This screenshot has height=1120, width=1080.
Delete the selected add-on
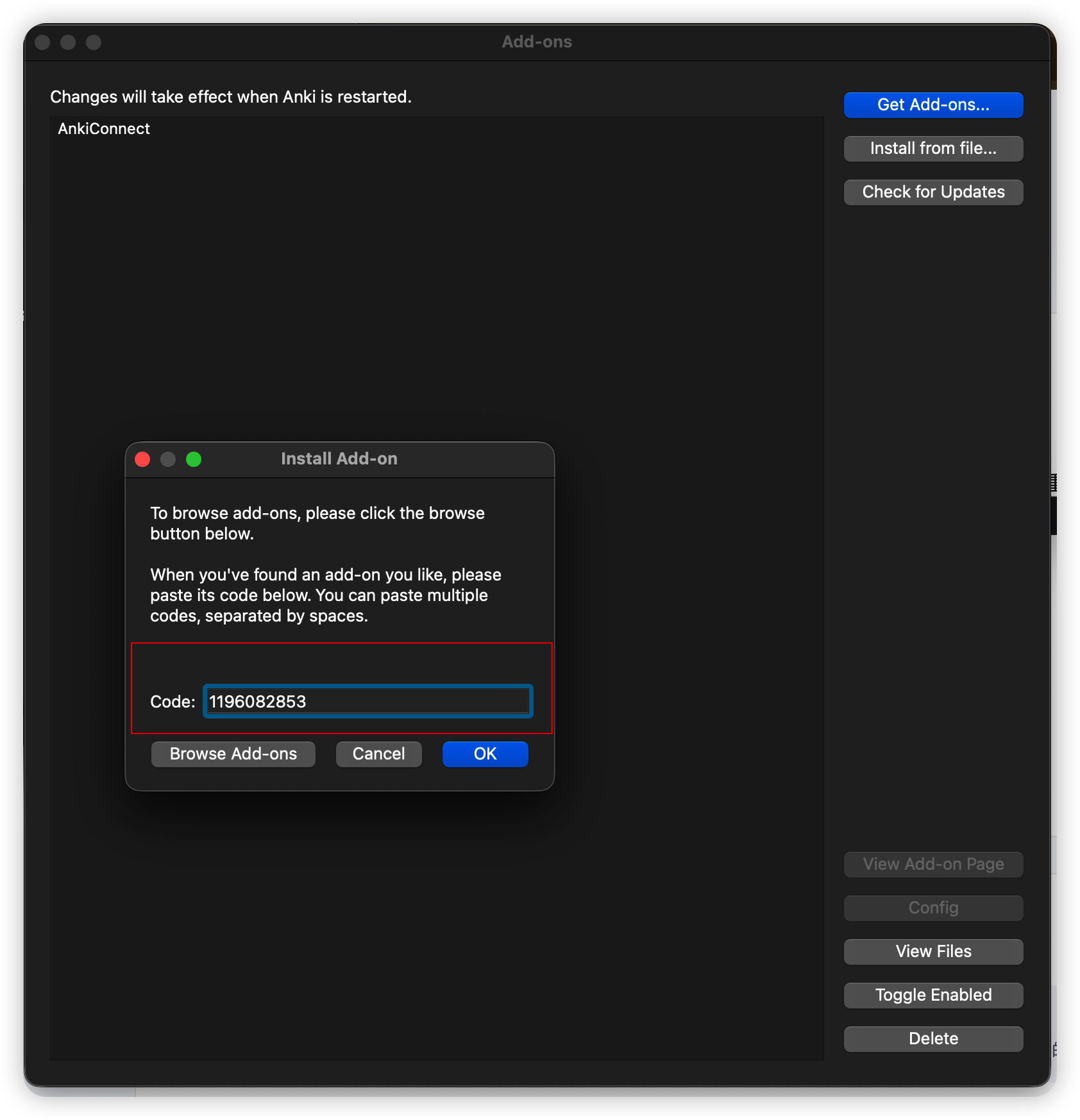click(933, 1039)
